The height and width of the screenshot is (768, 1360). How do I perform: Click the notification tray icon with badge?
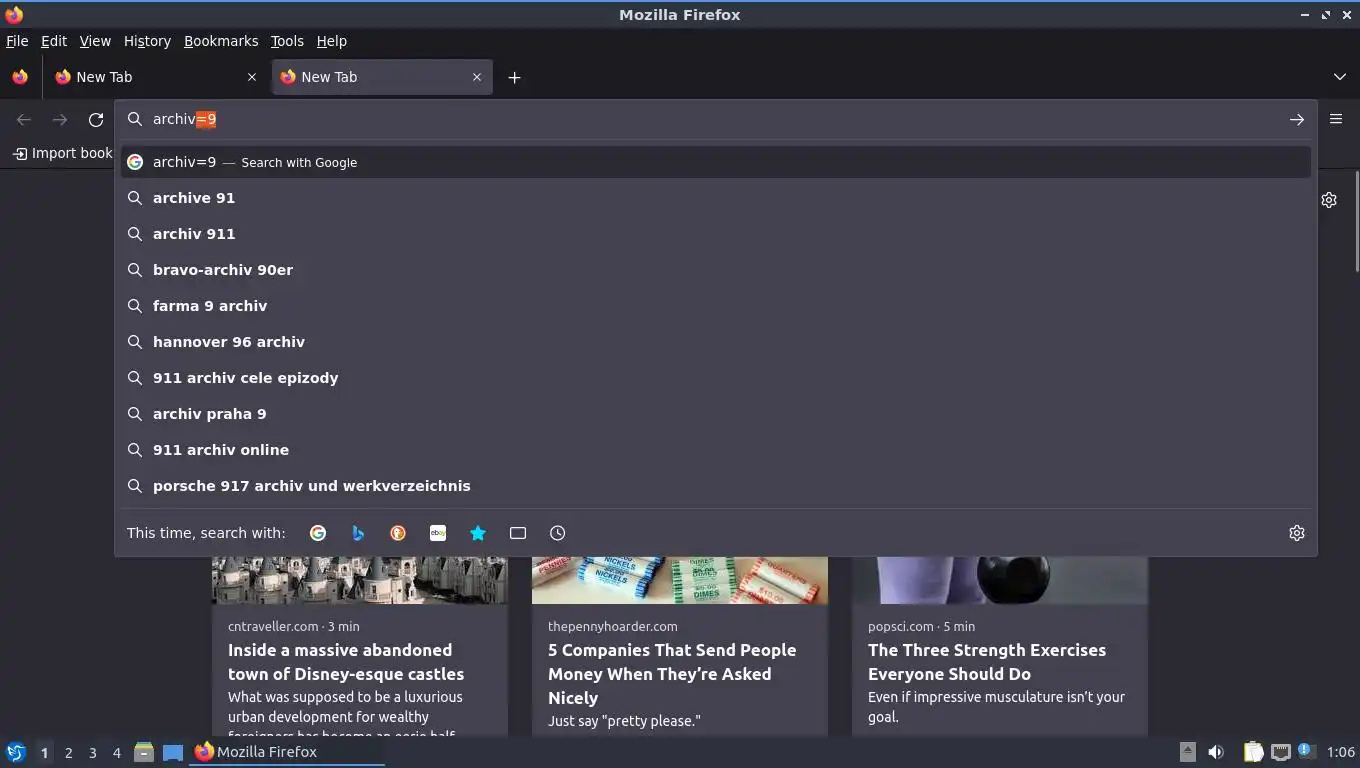(x=1306, y=751)
